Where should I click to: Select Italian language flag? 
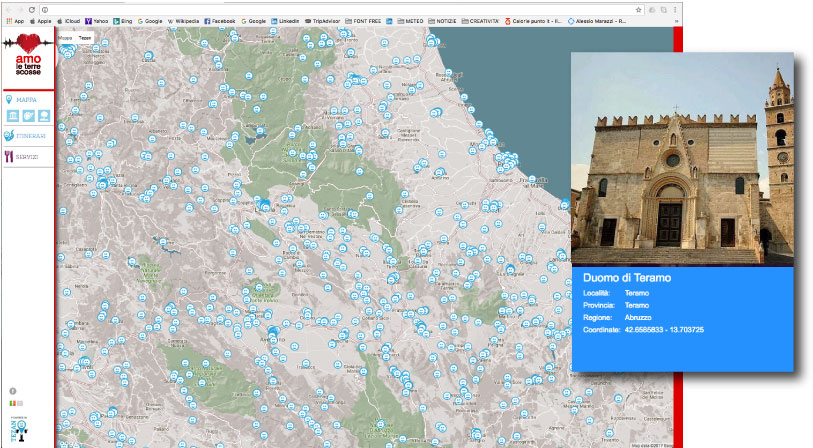tap(12, 403)
